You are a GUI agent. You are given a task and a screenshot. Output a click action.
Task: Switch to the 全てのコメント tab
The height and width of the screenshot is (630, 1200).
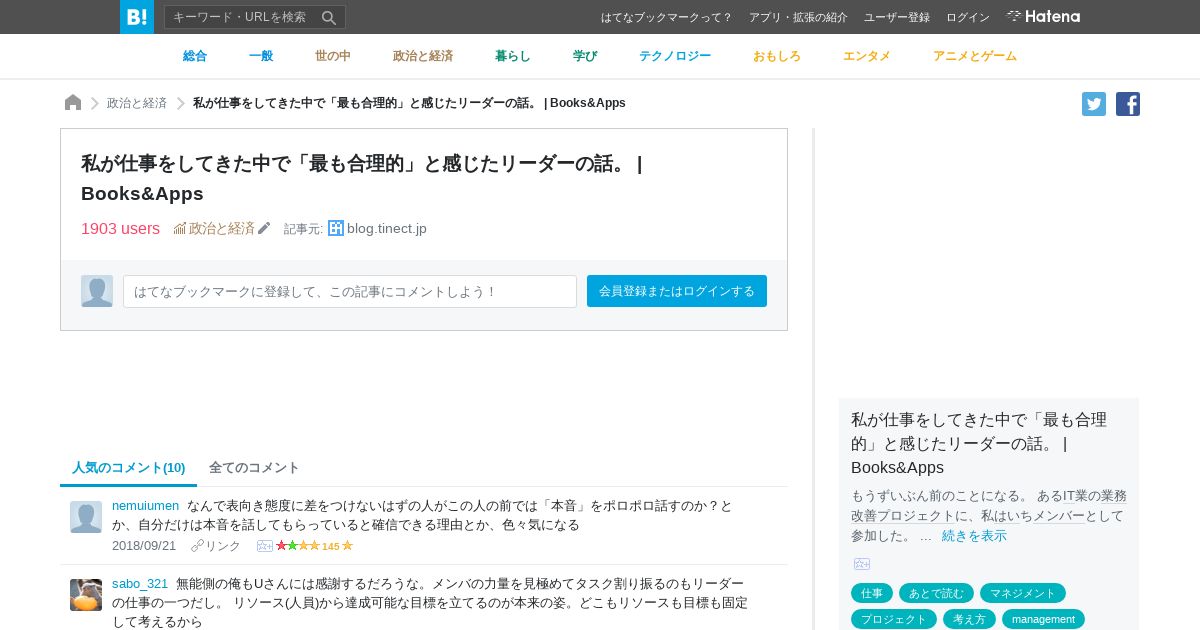tap(254, 468)
